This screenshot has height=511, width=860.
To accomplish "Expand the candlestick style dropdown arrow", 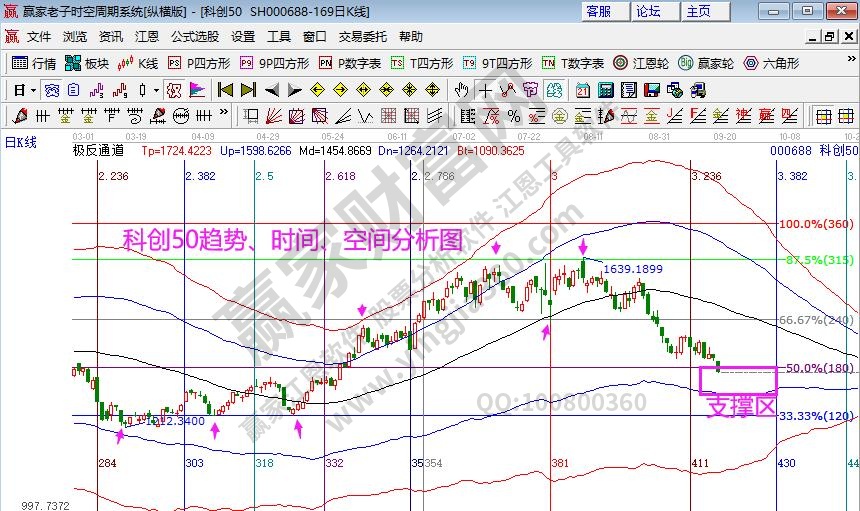I will tap(155, 90).
